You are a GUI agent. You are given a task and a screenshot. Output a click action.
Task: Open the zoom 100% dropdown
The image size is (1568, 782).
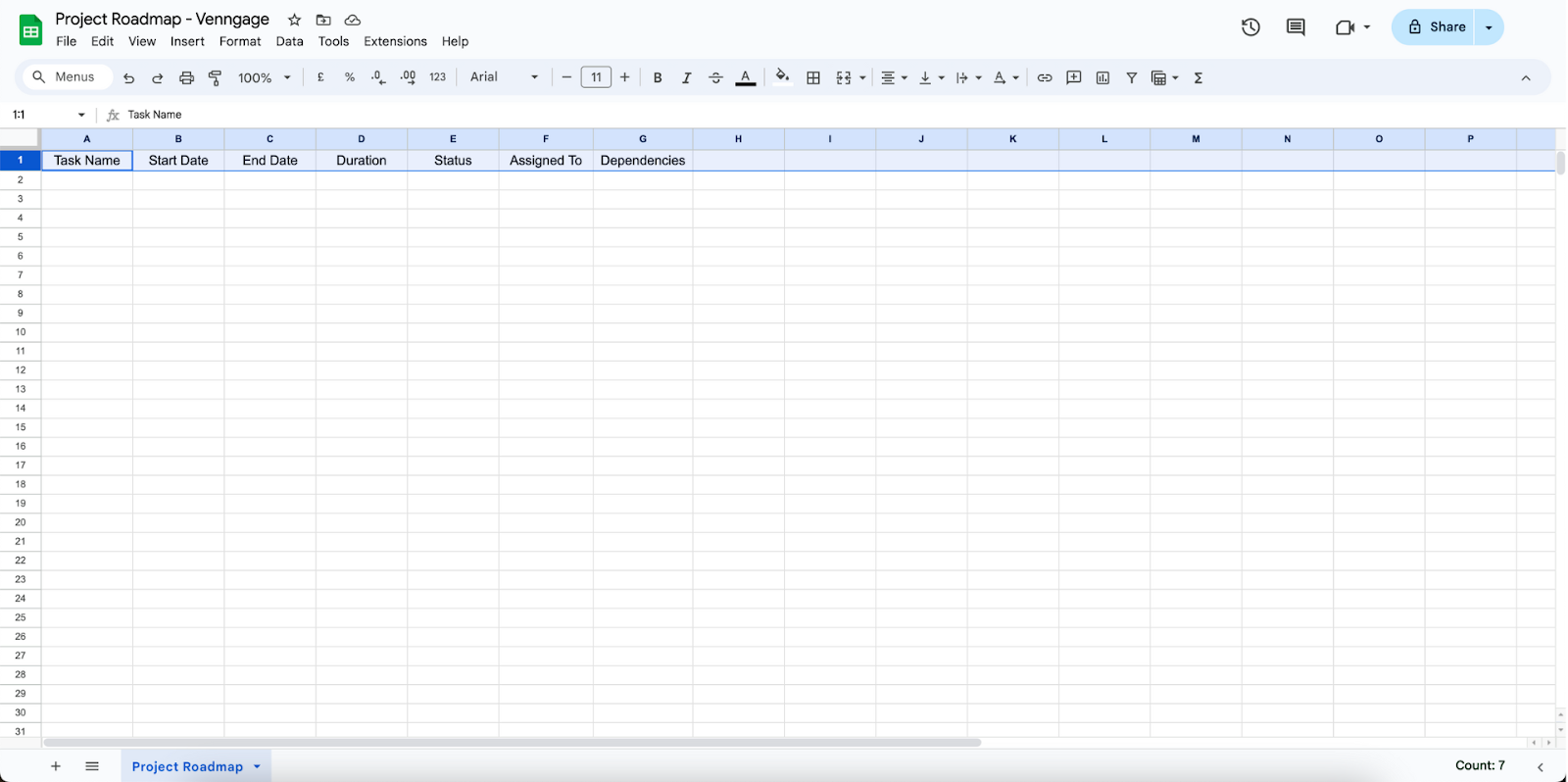(x=265, y=77)
